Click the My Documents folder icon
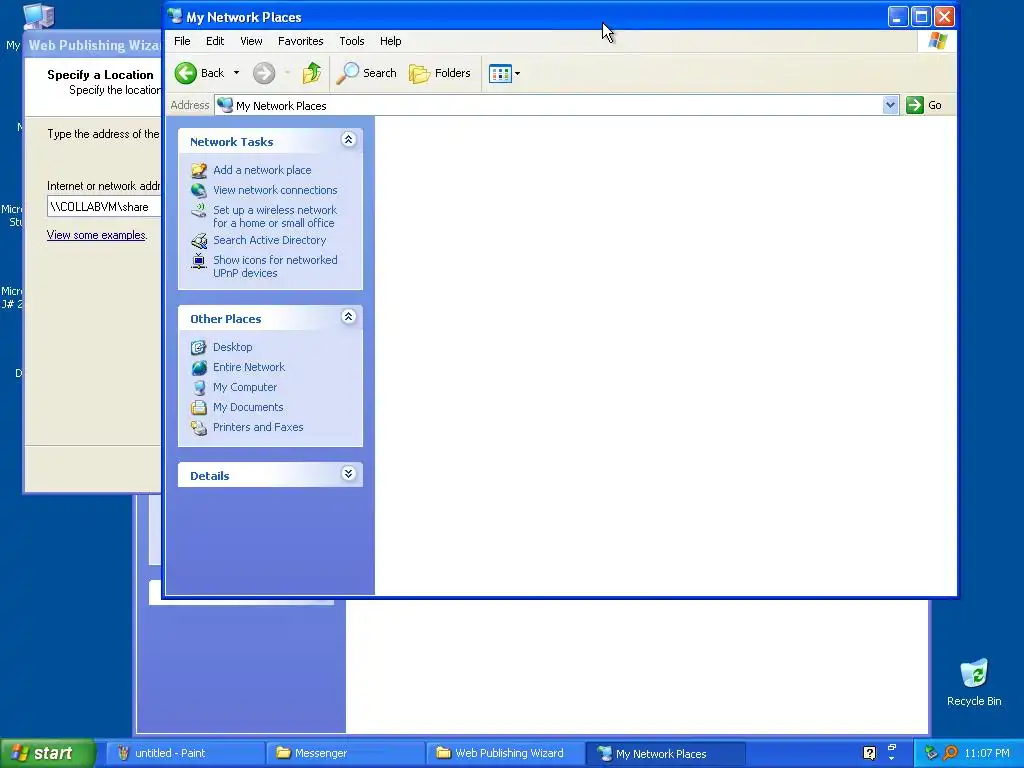The width and height of the screenshot is (1024, 768). pos(199,408)
